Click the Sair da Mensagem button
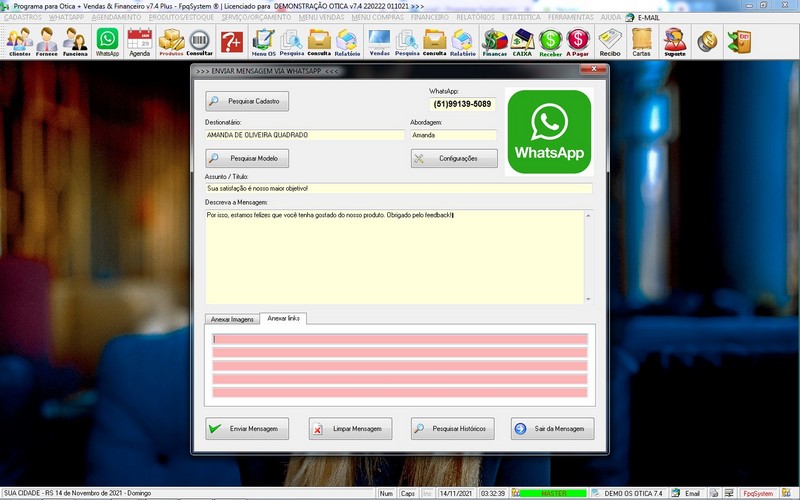 click(x=553, y=429)
